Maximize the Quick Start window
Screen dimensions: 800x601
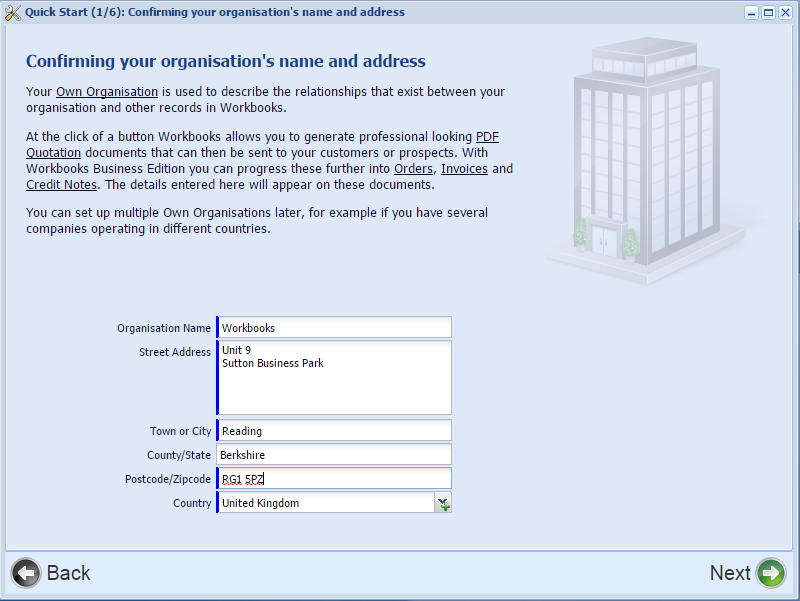(768, 12)
